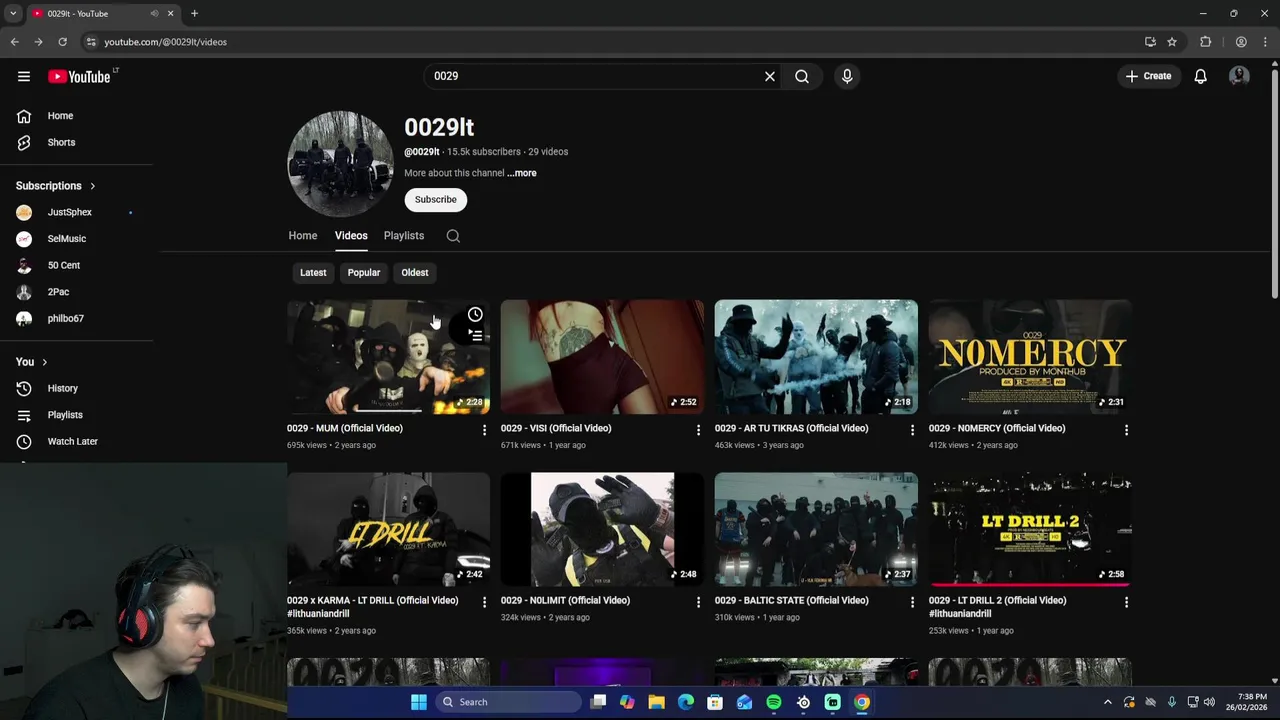Image resolution: width=1280 pixels, height=720 pixels.
Task: Open options for LT DRILL 2 video
Action: (1126, 602)
